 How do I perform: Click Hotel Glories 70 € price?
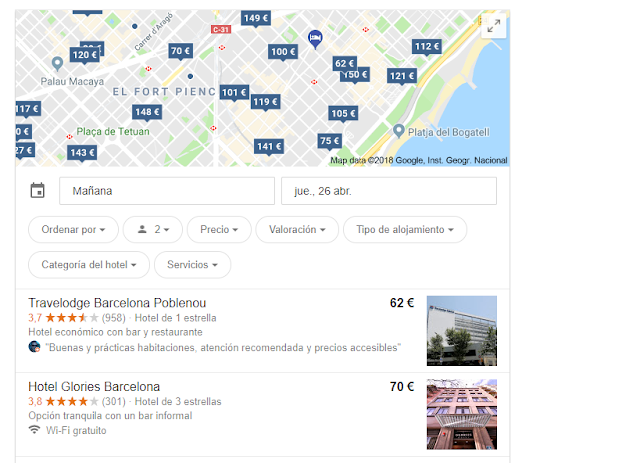(402, 387)
